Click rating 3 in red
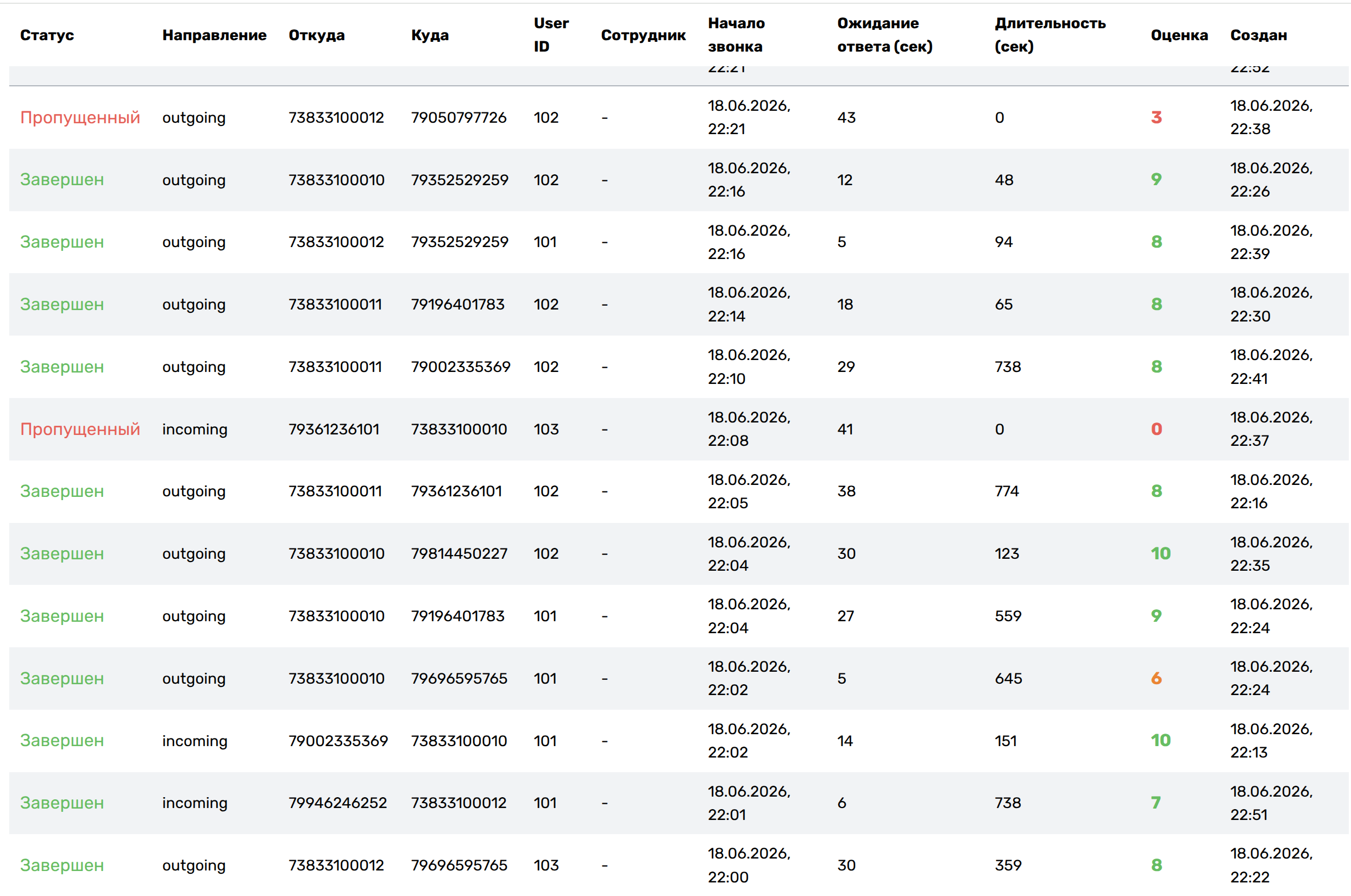Screen dimensions: 1351x896 1156,117
